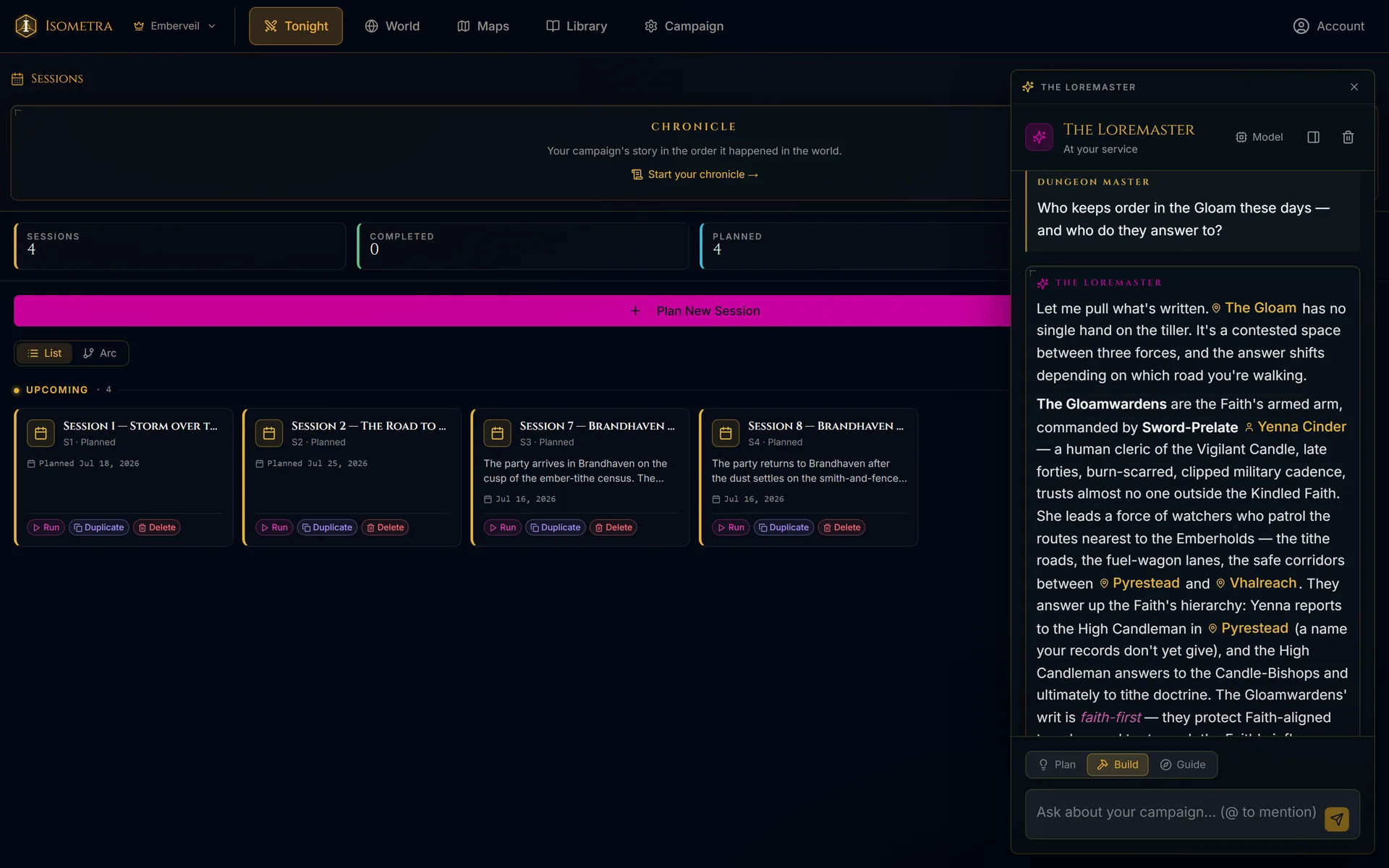Run Session 1 Storm Over
Image resolution: width=1389 pixels, height=868 pixels.
coord(46,527)
